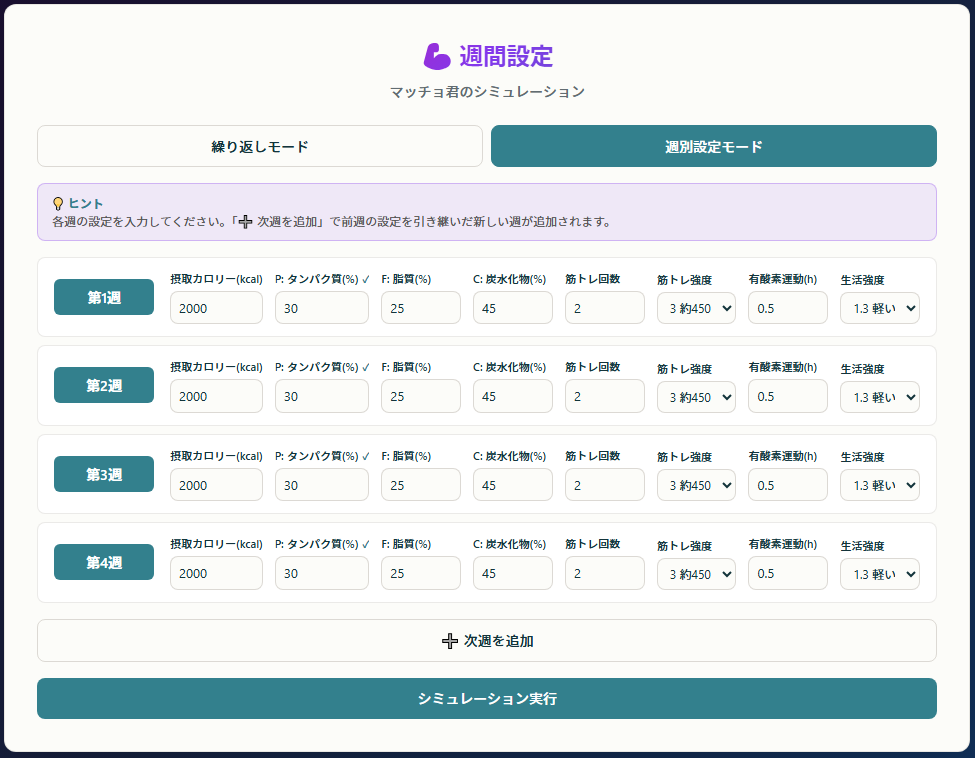This screenshot has width=975, height=758.
Task: Click week 4 有酸素運動(h) input
Action: 788,573
